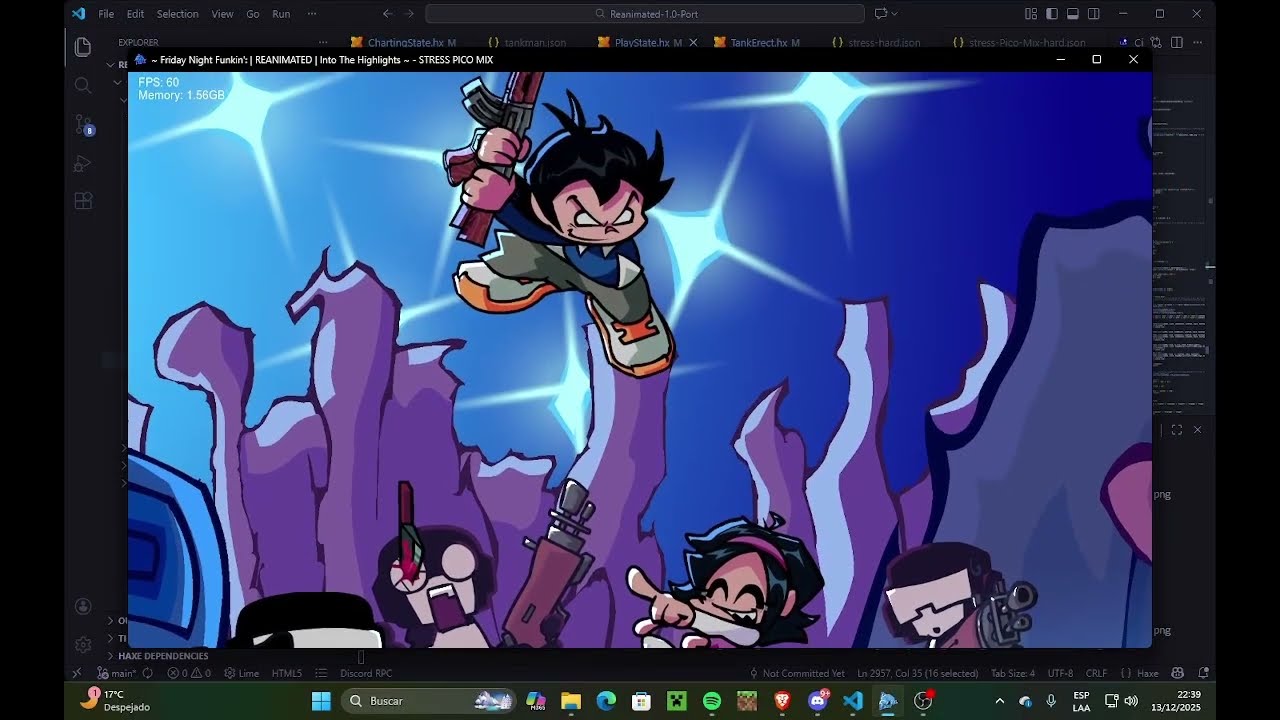The width and height of the screenshot is (1280, 720).
Task: Open the Explorer view in VS Code
Action: pos(83,47)
